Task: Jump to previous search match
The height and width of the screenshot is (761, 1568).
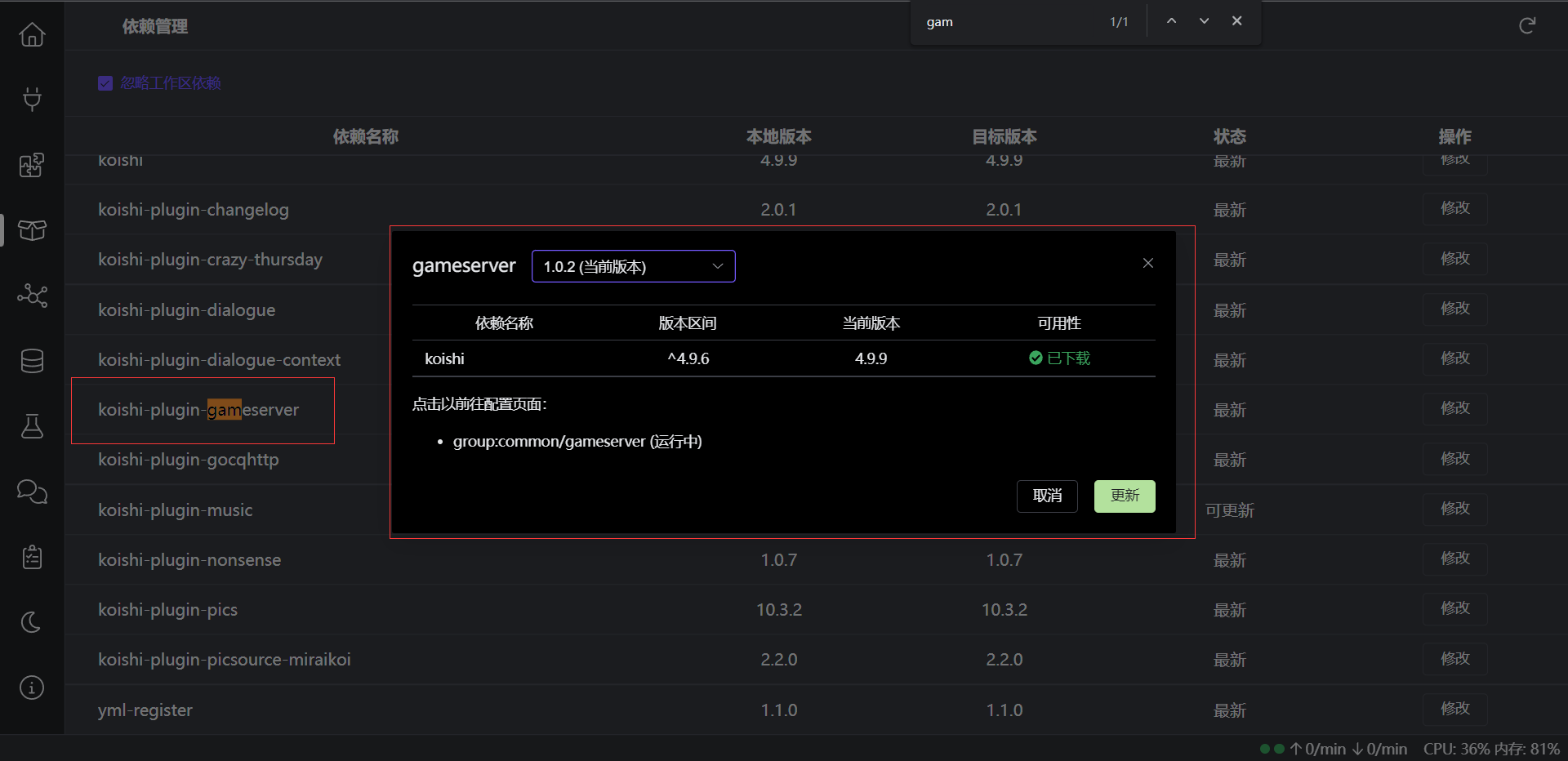Action: click(x=1171, y=20)
